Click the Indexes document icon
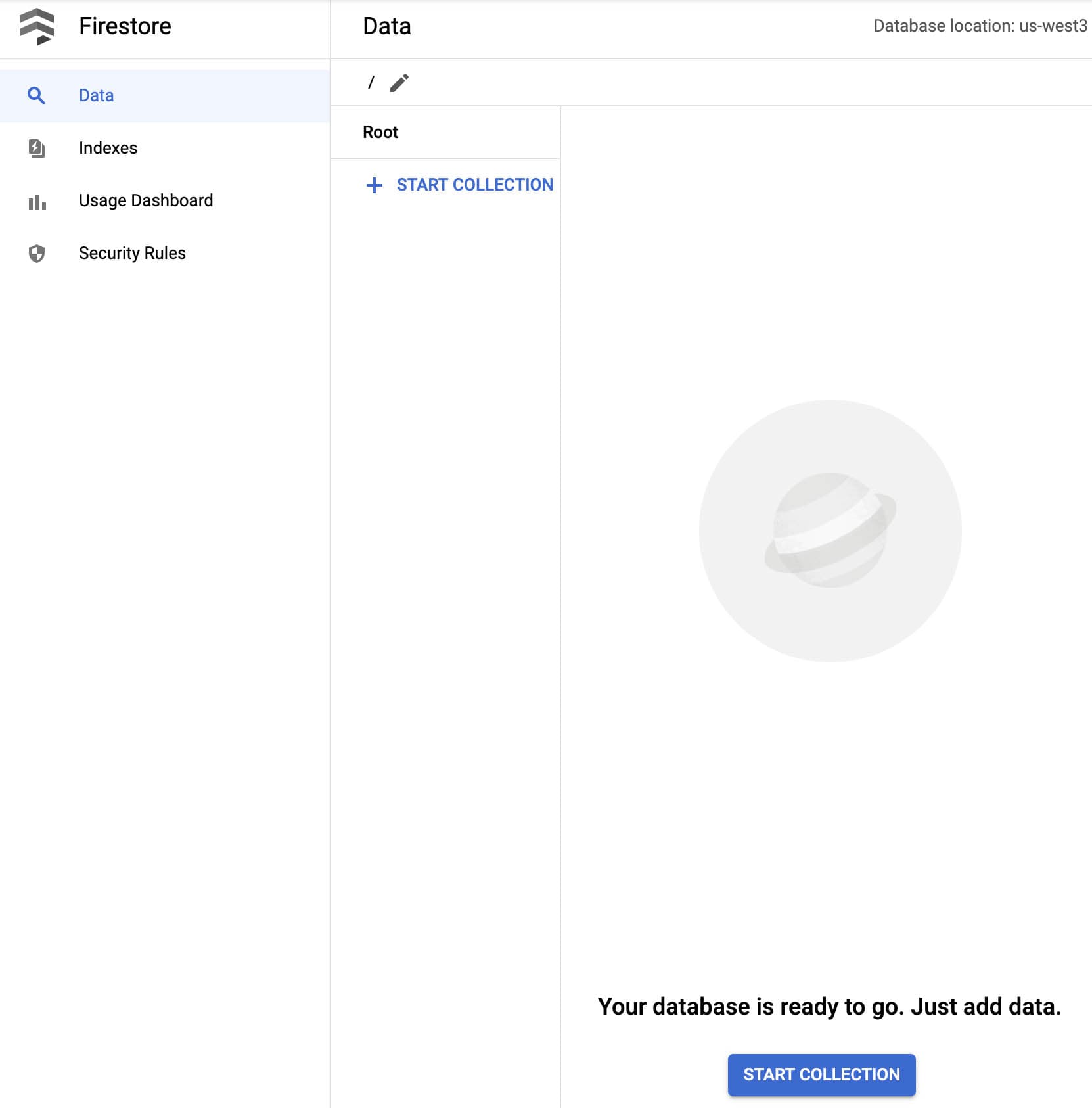This screenshot has width=1092, height=1108. tap(37, 148)
